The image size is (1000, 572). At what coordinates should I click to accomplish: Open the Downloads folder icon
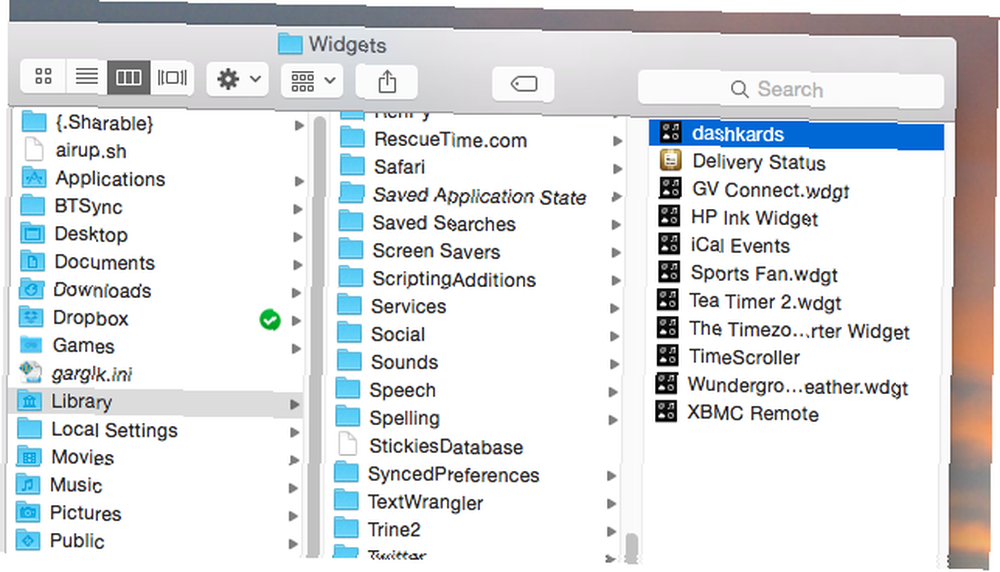pos(32,289)
